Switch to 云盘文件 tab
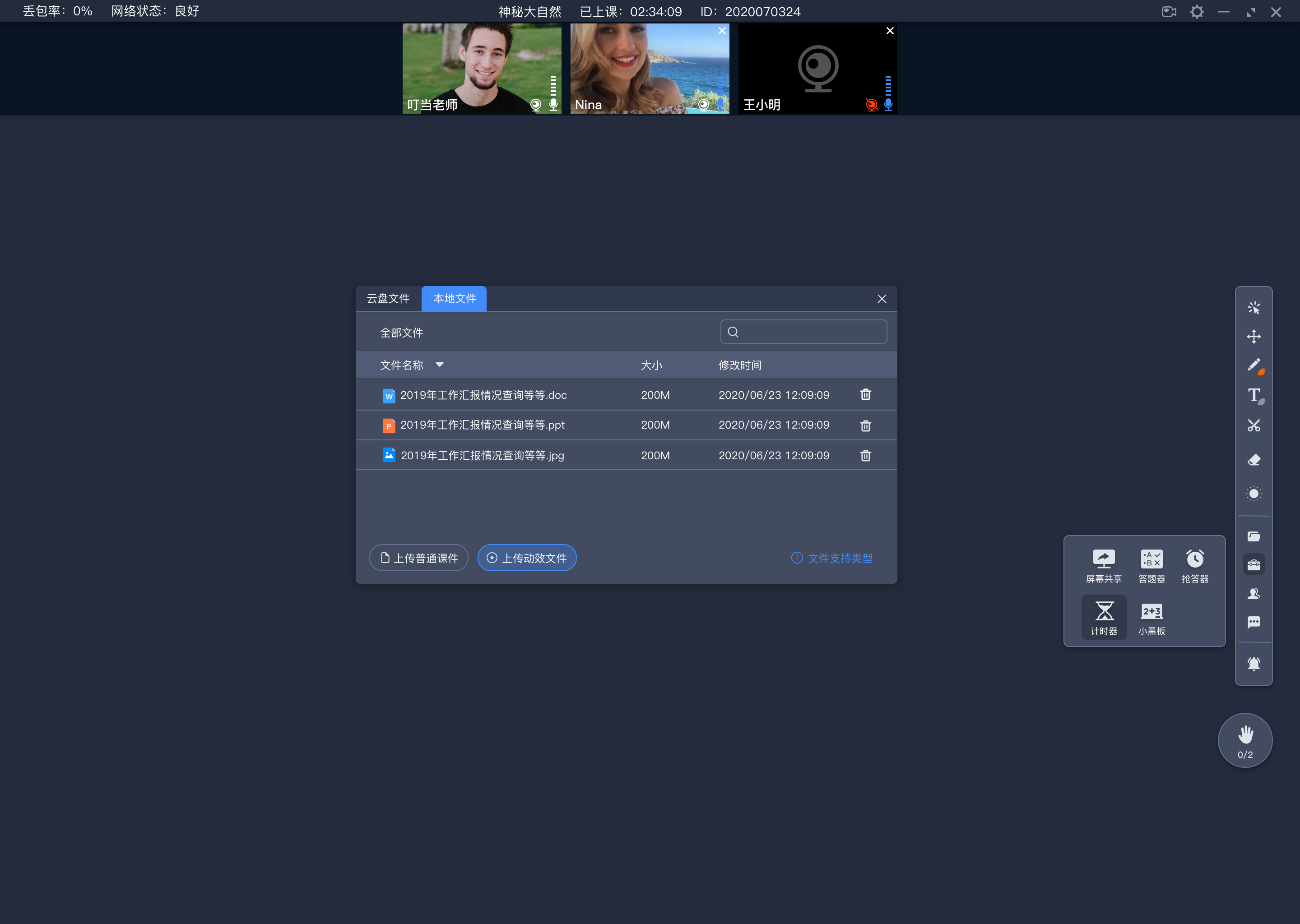This screenshot has height=924, width=1300. [388, 298]
